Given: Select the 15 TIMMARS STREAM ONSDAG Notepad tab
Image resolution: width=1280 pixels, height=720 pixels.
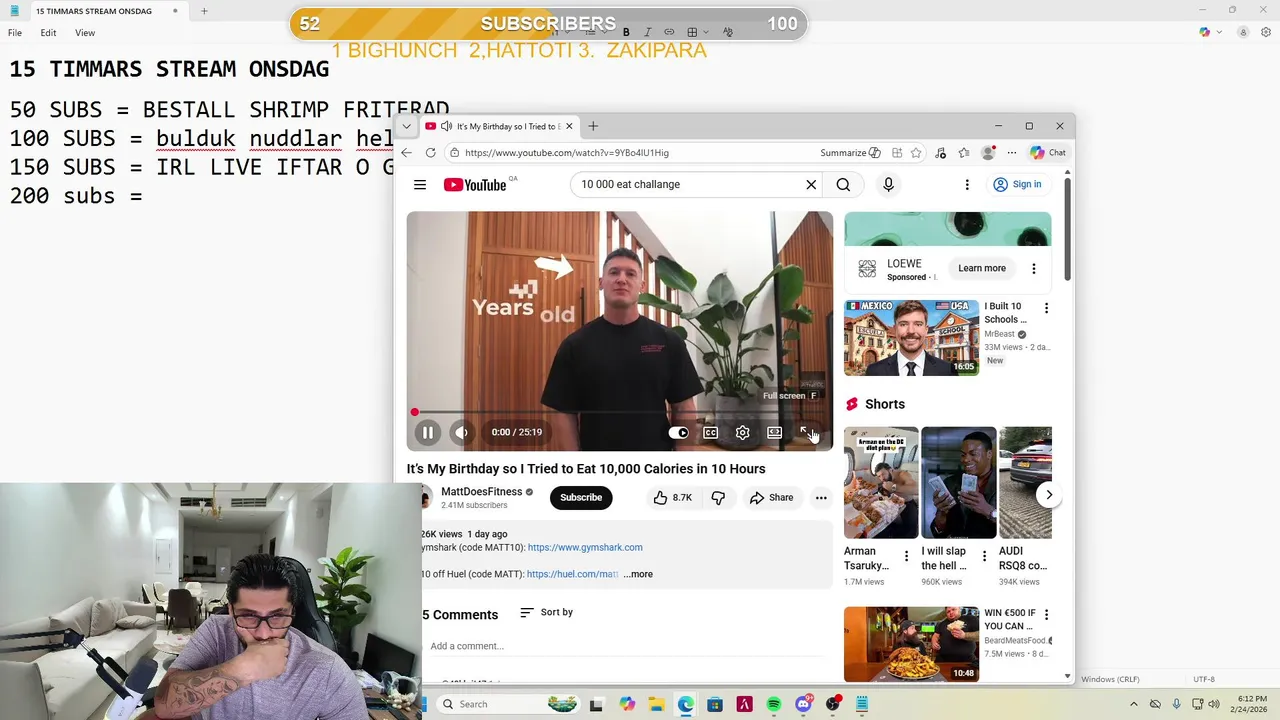Looking at the screenshot, I should point(94,11).
